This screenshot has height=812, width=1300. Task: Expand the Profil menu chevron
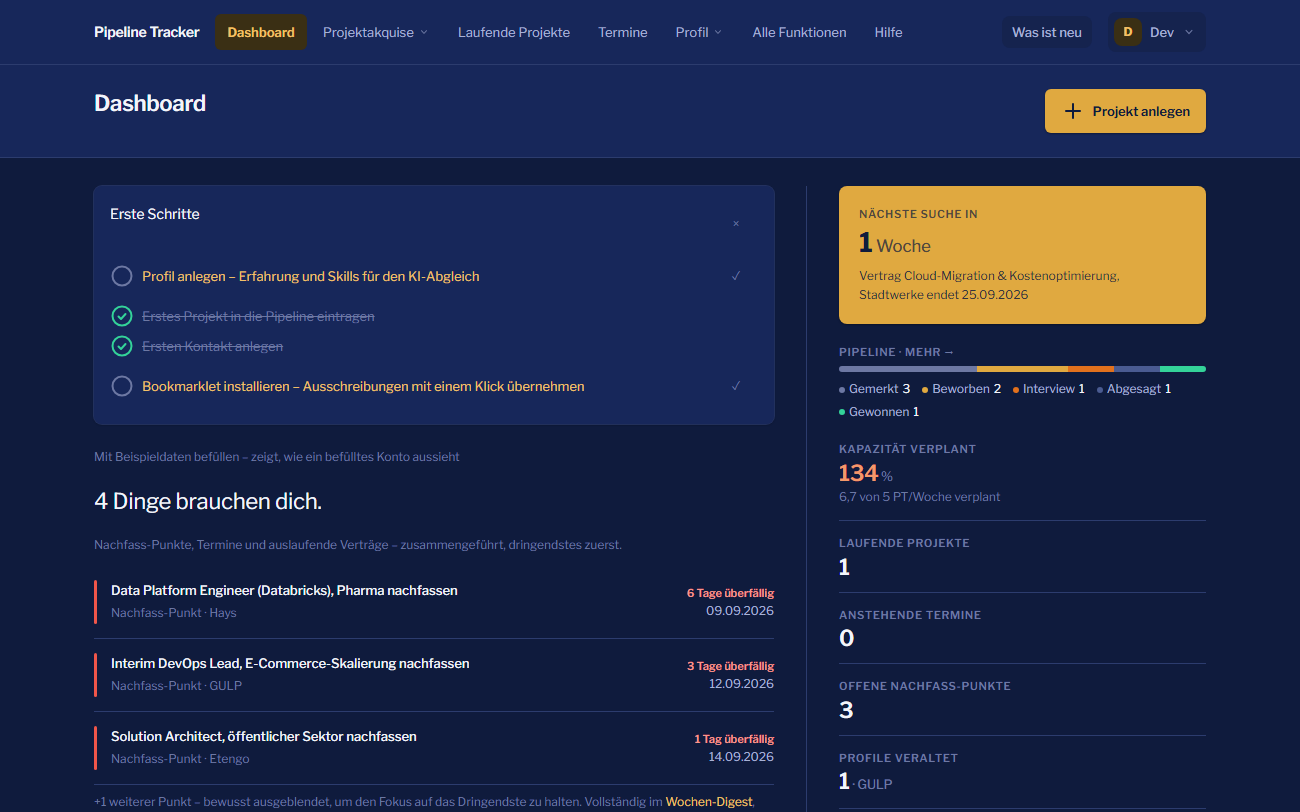point(718,32)
